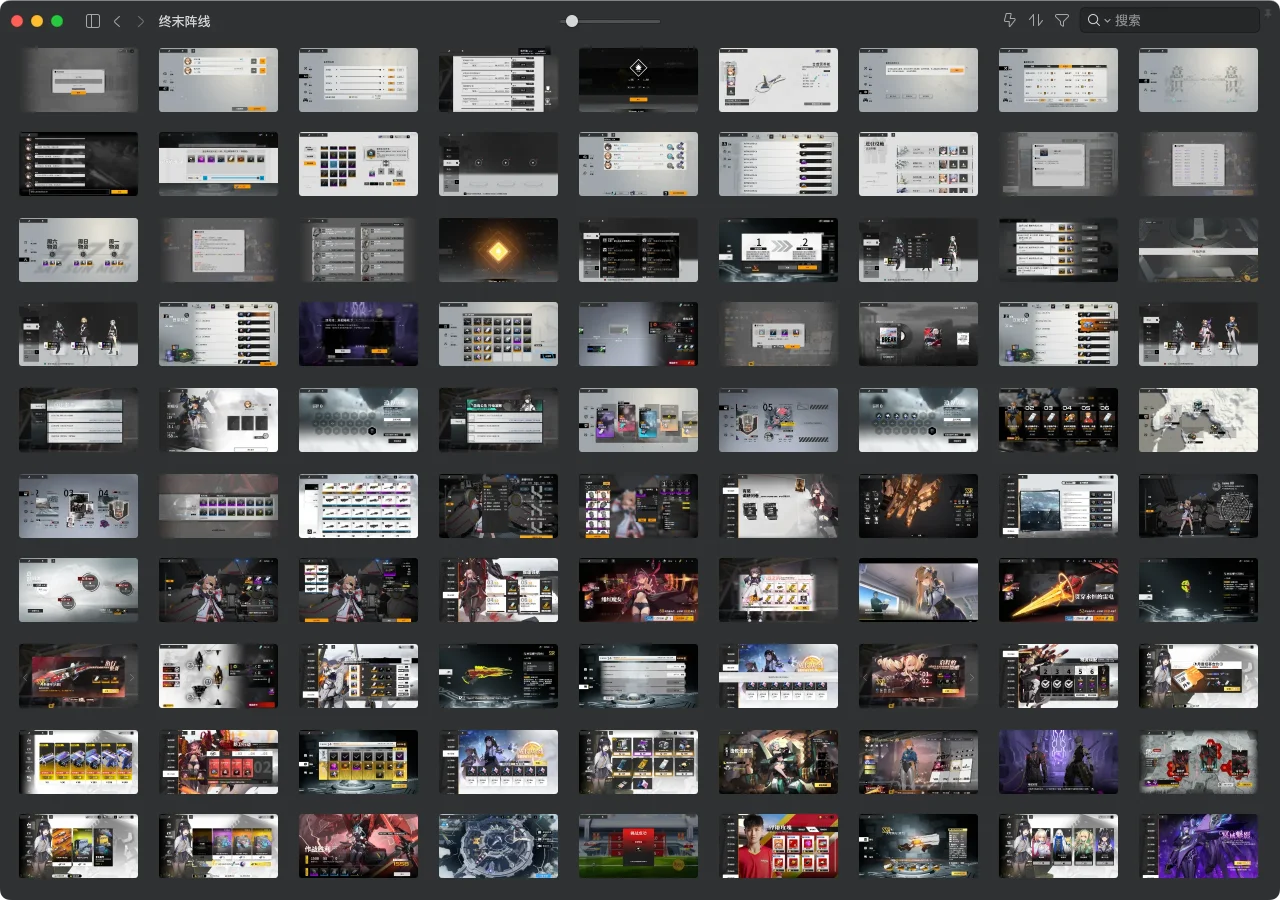Open the glowing orange diamond thumbnail
Image resolution: width=1280 pixels, height=900 pixels.
498,250
